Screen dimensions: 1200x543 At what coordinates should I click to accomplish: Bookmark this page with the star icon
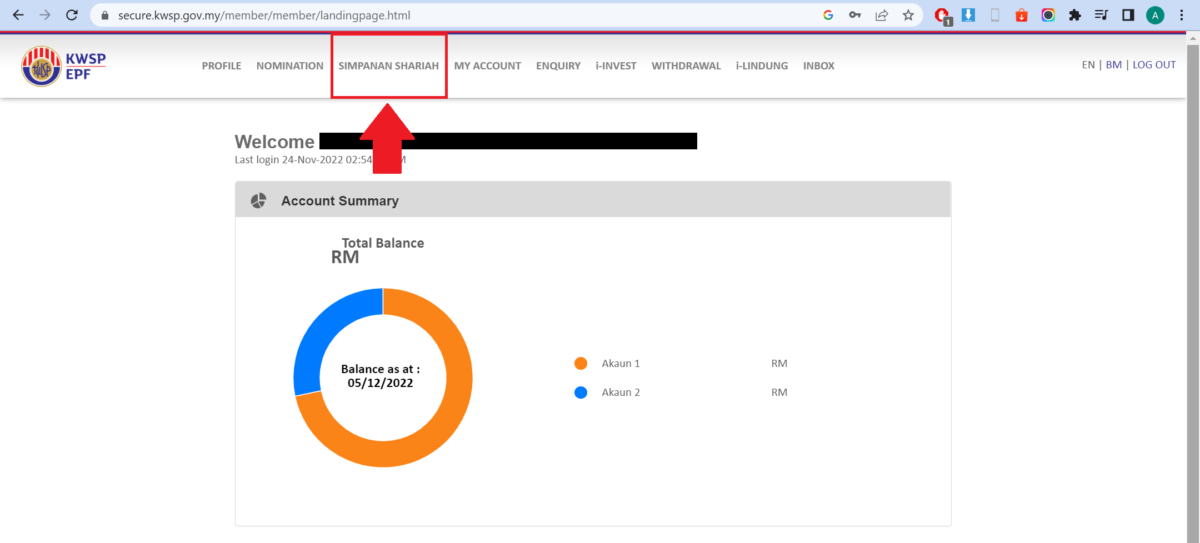pyautogui.click(x=908, y=15)
